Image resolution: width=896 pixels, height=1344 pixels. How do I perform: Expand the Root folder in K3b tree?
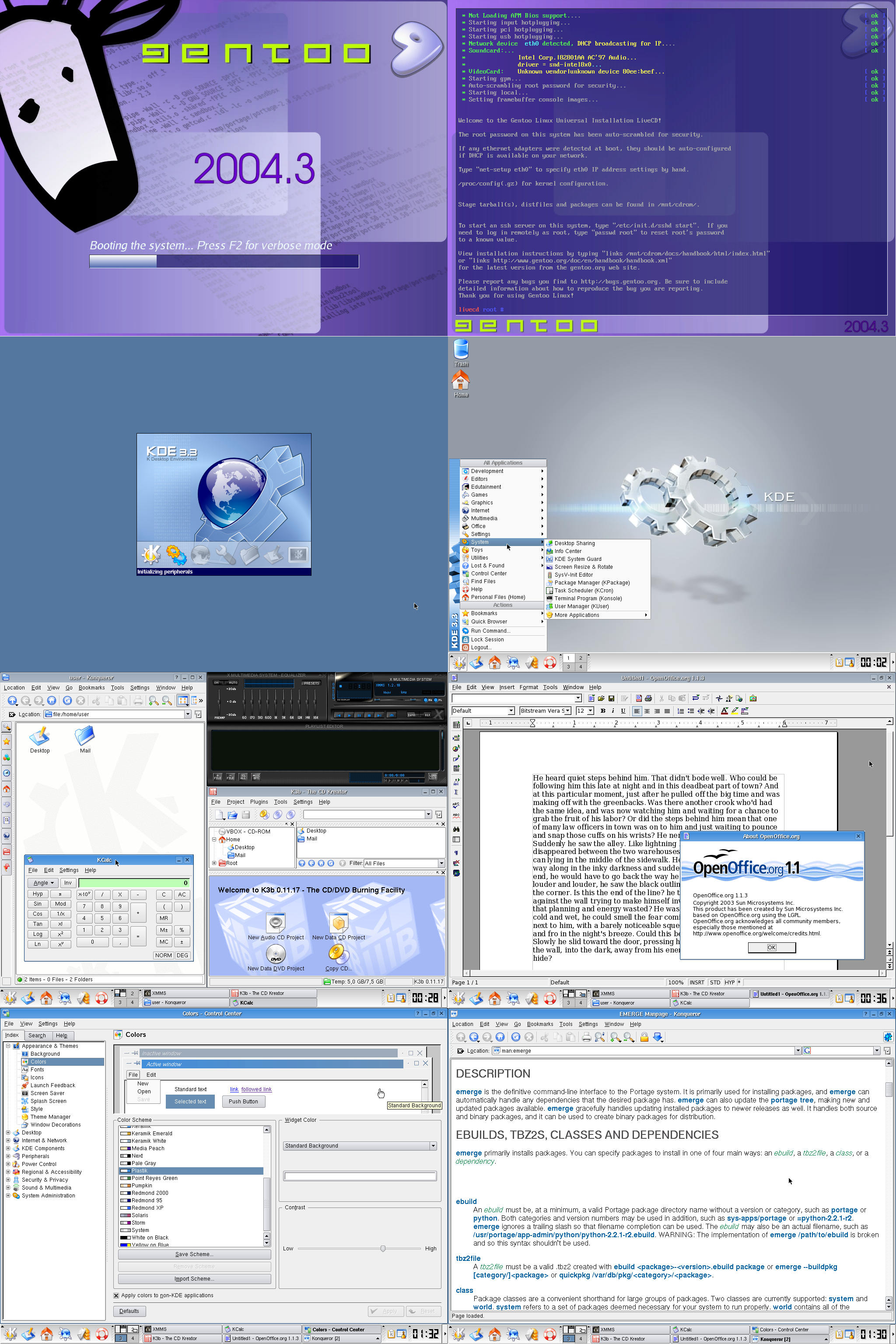(214, 863)
